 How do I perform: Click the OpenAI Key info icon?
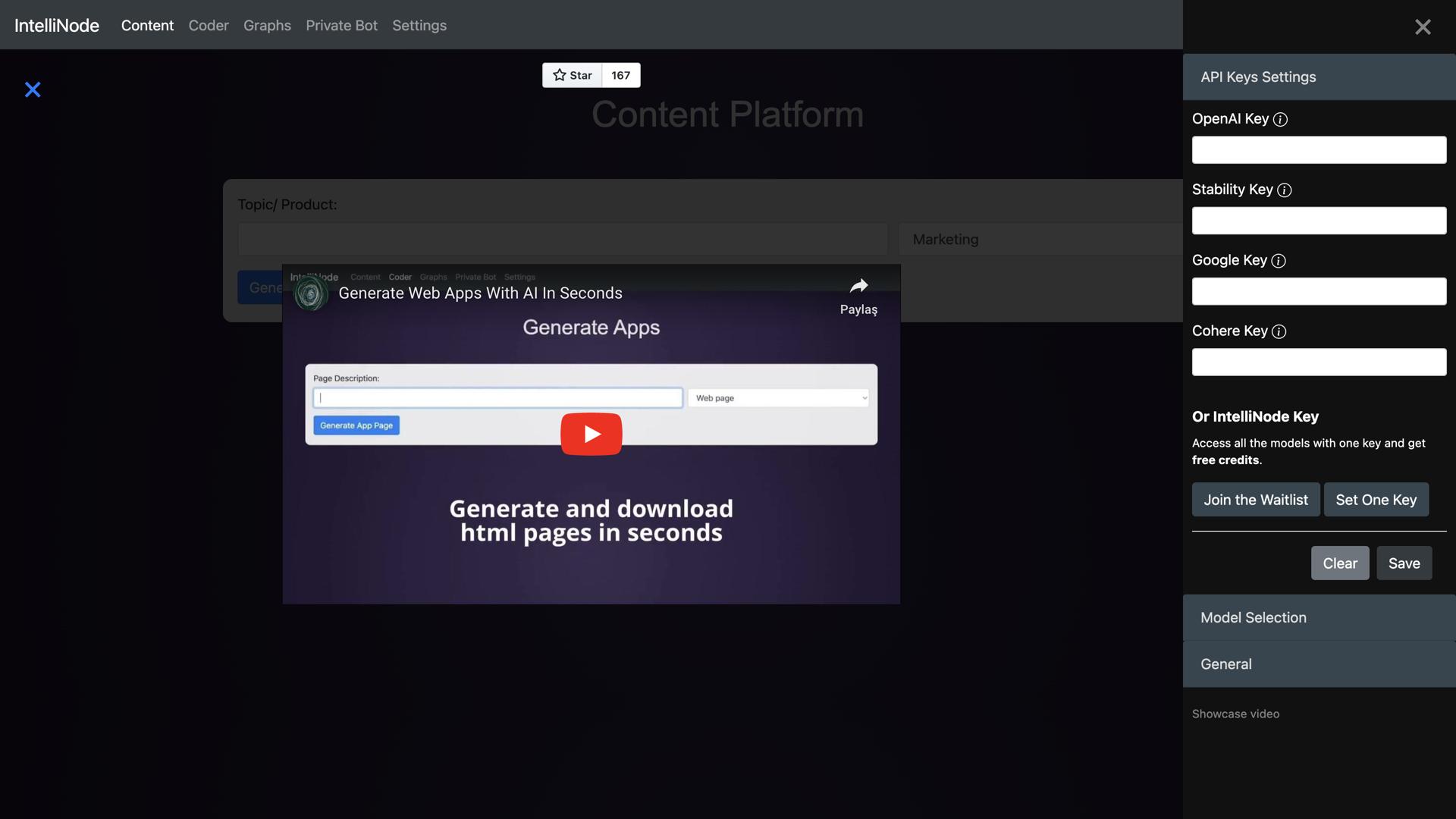[1280, 119]
